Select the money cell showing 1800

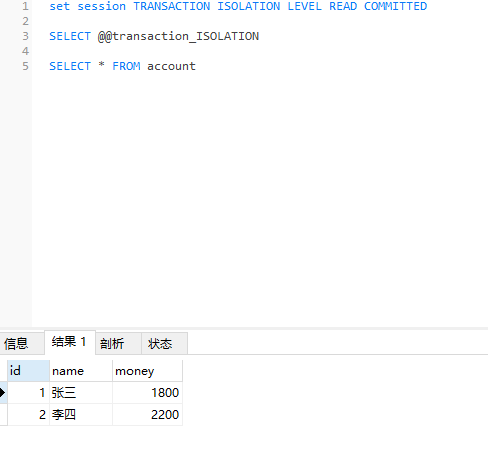pos(147,393)
